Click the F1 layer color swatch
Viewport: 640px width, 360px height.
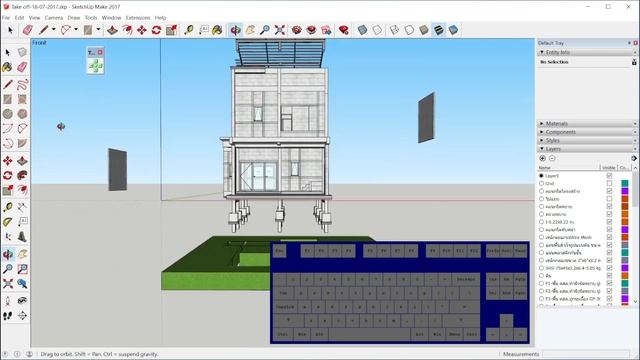tap(624, 283)
